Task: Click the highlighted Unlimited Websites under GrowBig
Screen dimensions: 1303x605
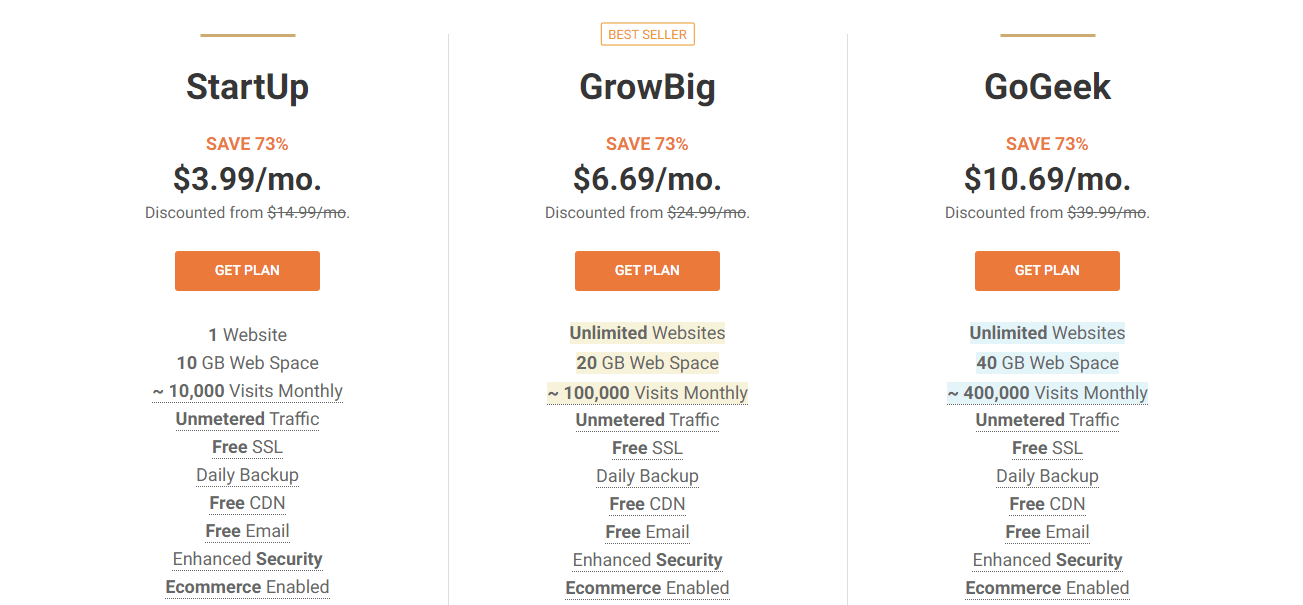Action: click(x=647, y=331)
